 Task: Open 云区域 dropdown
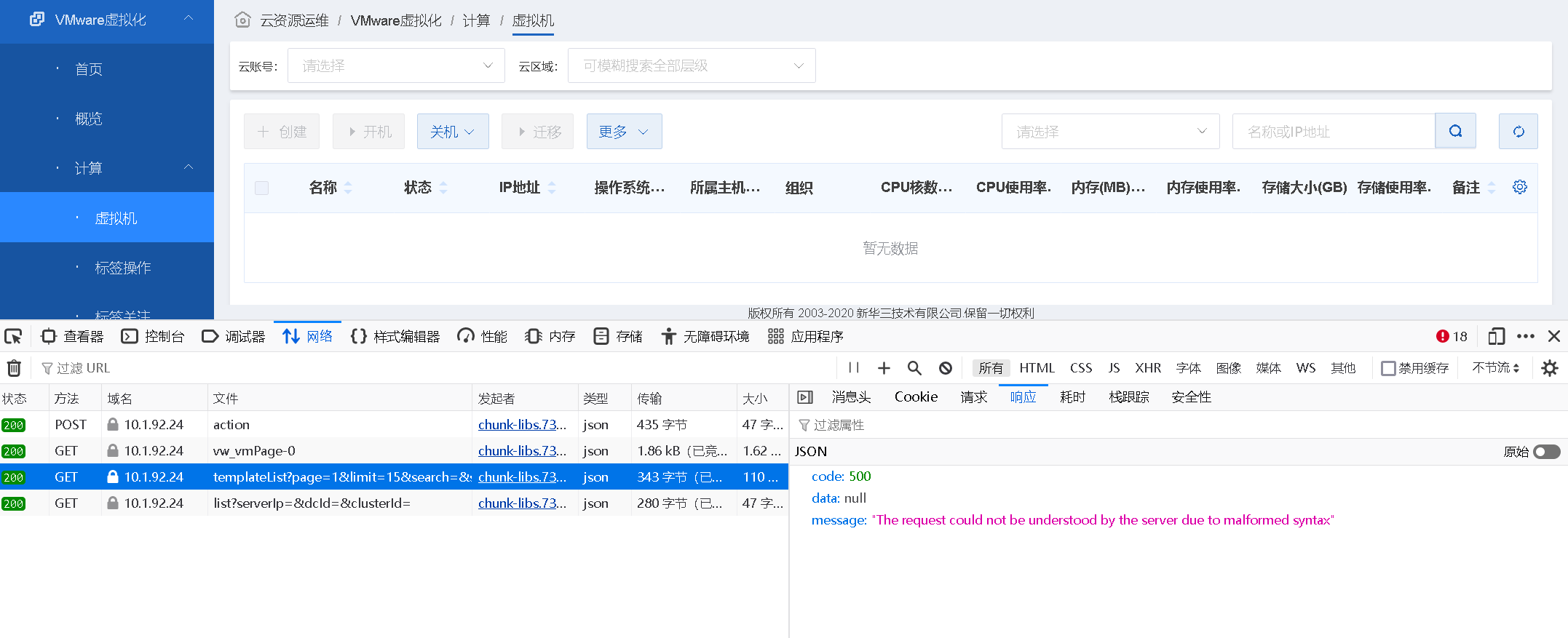692,65
